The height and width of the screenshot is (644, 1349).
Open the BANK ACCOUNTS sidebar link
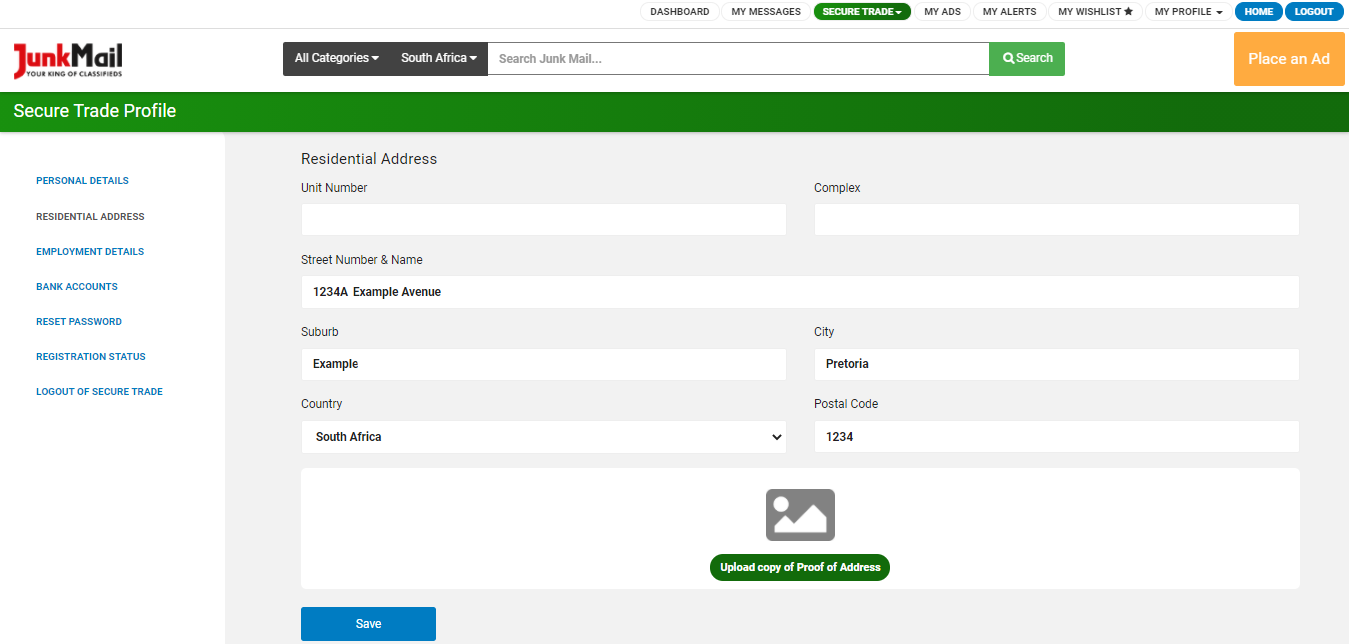(76, 286)
